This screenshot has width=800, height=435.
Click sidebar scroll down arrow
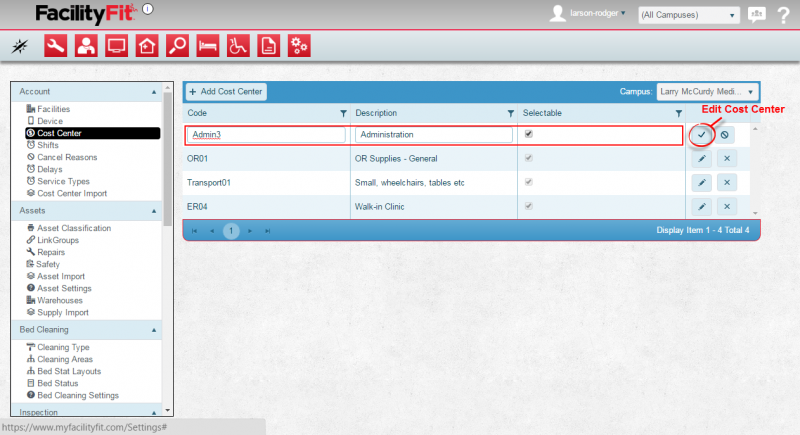coord(167,411)
